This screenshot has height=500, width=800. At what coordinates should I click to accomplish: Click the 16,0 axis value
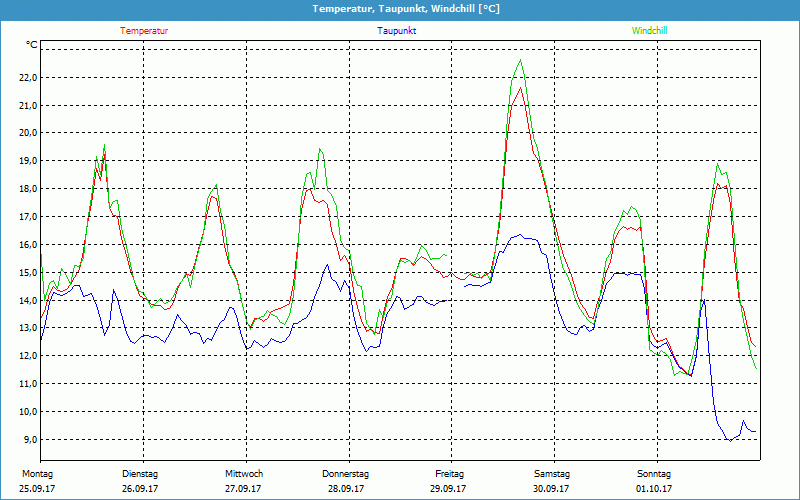(28, 244)
